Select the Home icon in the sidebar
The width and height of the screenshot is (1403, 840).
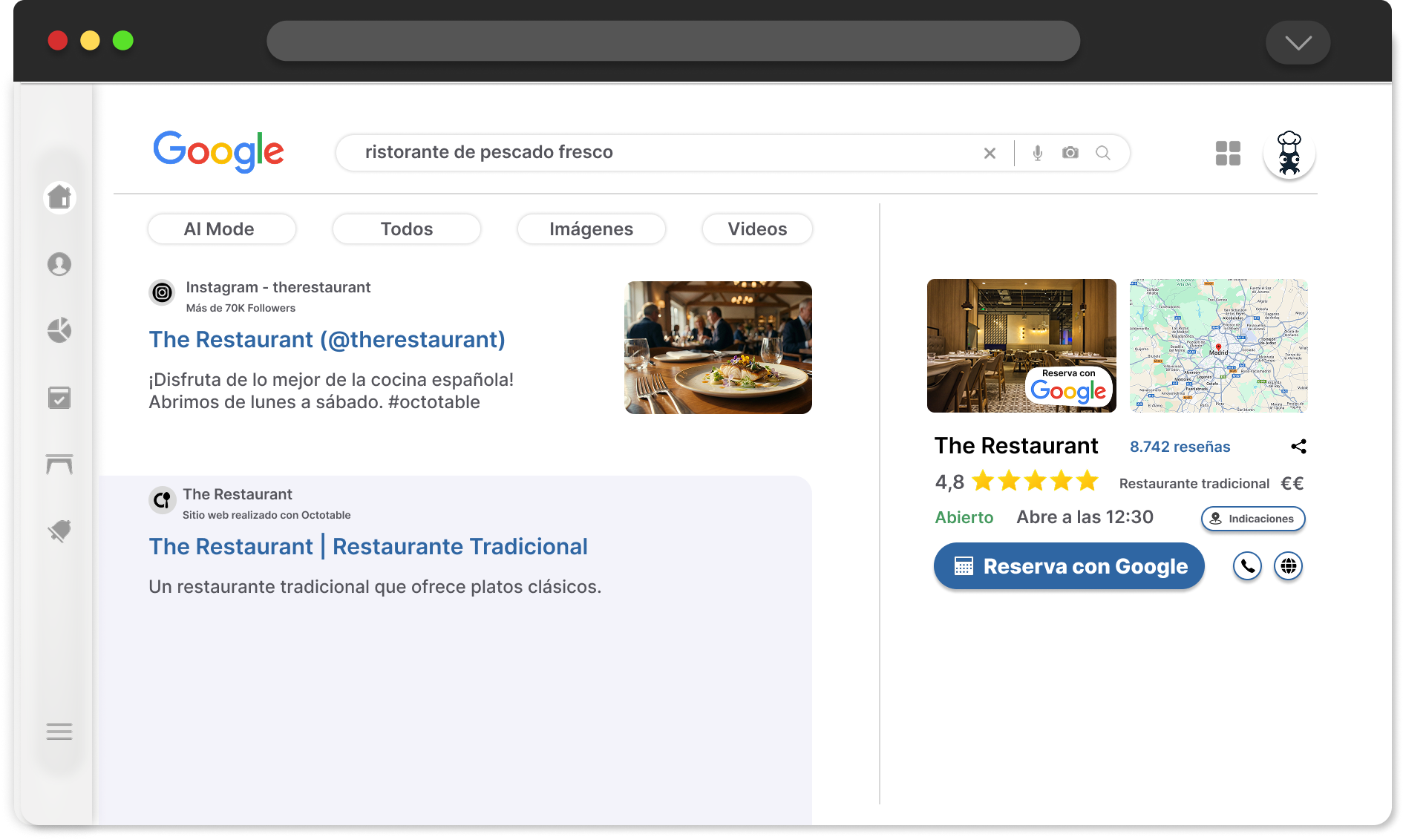tap(59, 197)
